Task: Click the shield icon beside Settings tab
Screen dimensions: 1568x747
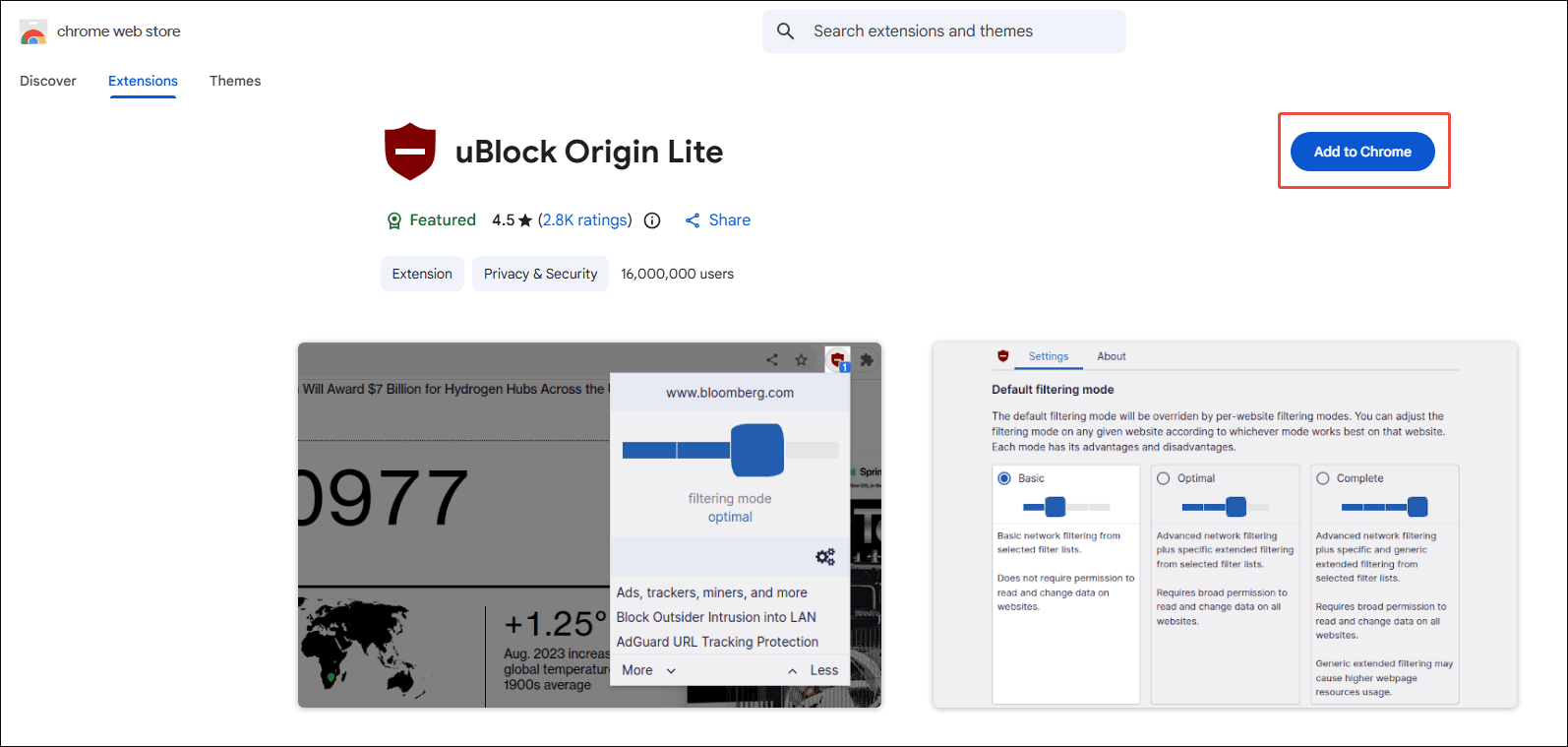Action: pos(1003,356)
